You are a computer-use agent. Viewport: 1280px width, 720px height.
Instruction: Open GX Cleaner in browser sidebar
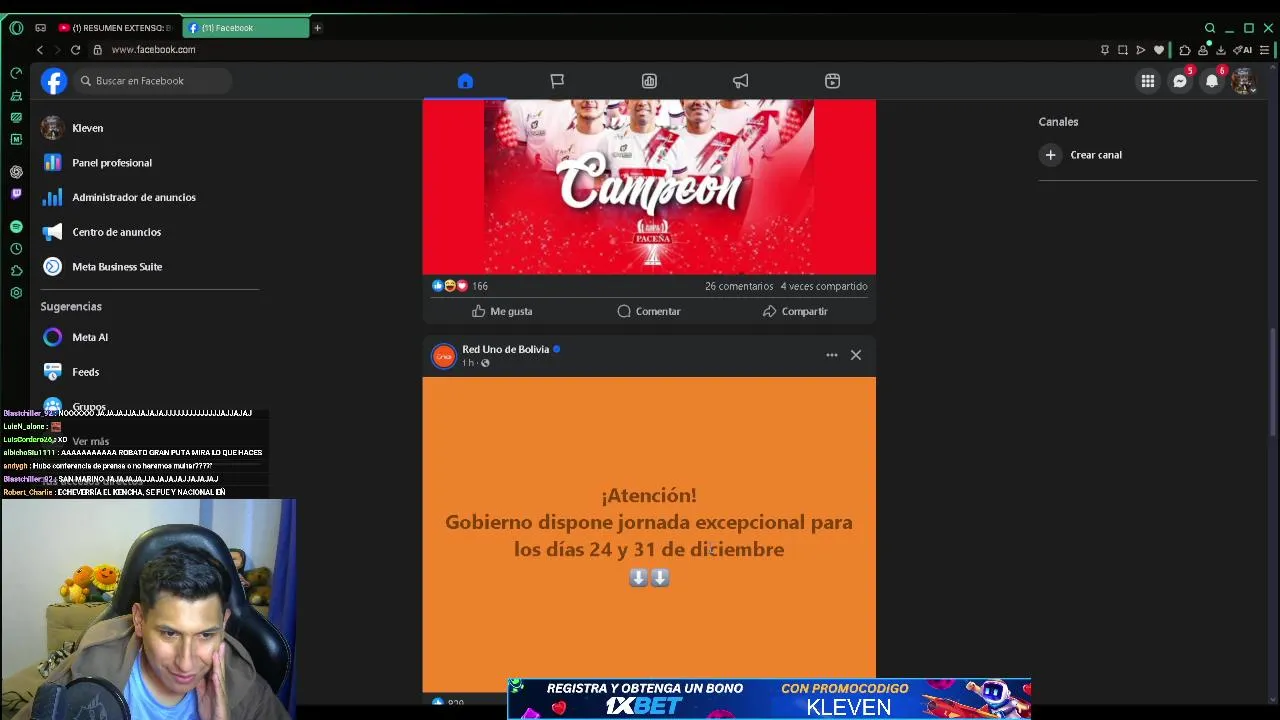16,95
